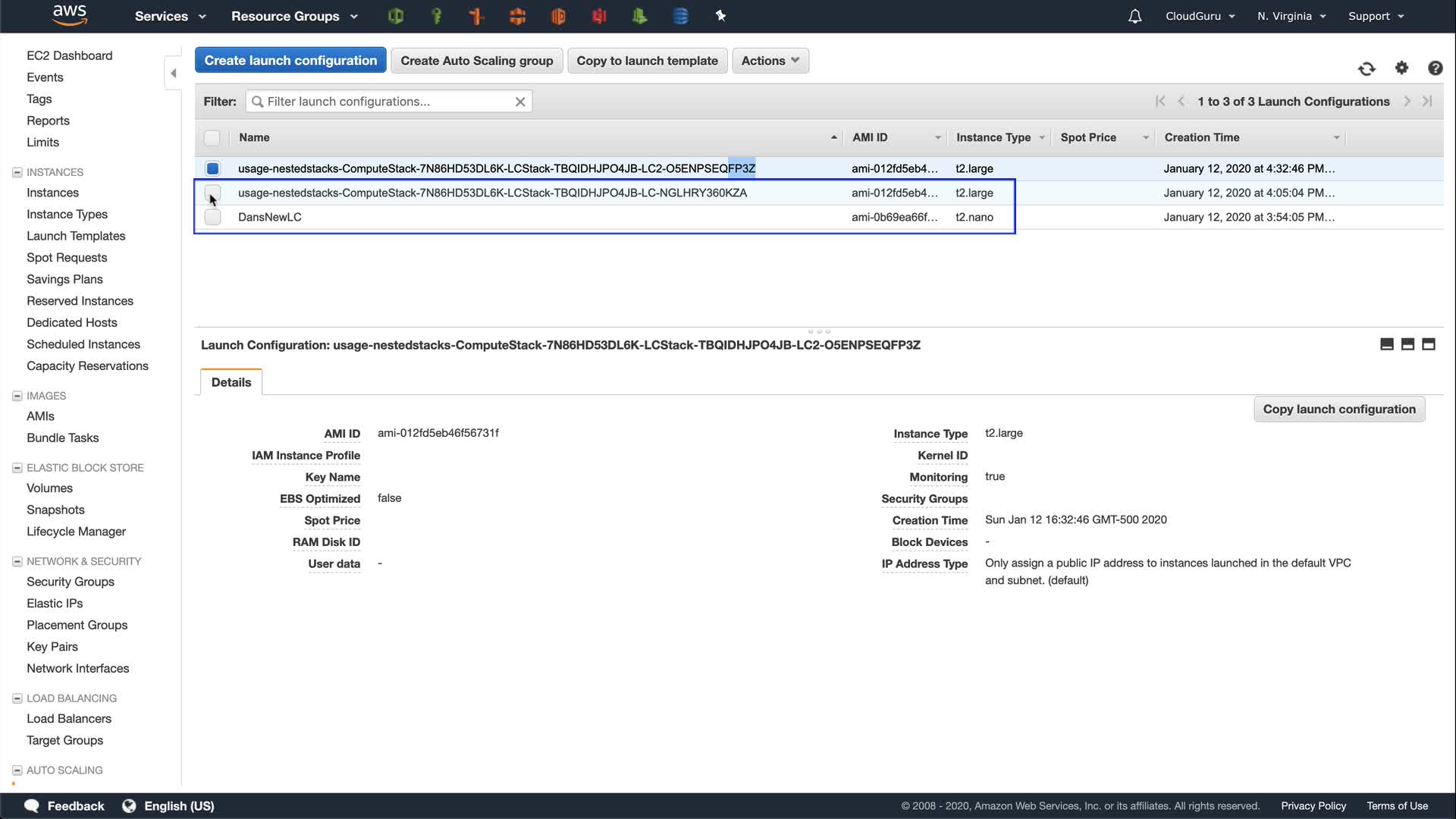Refresh the launch configurations list
This screenshot has width=1456, height=819.
tap(1367, 69)
